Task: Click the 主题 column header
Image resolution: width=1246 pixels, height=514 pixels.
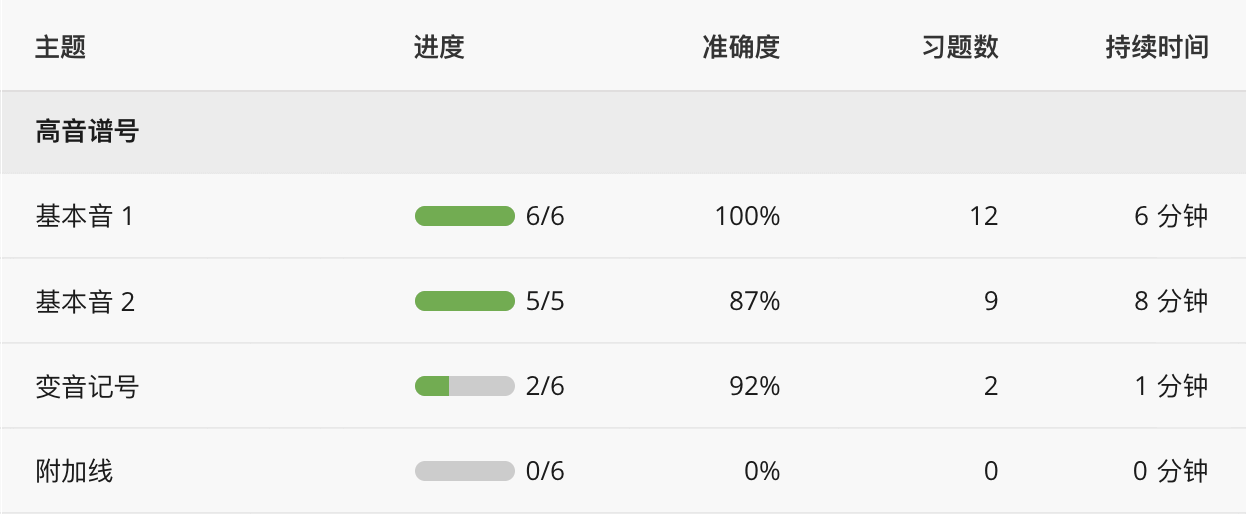Action: [61, 47]
